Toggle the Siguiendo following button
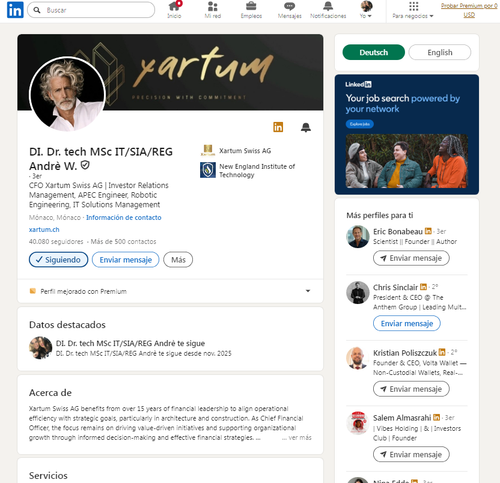Image resolution: width=500 pixels, height=483 pixels. pos(59,260)
